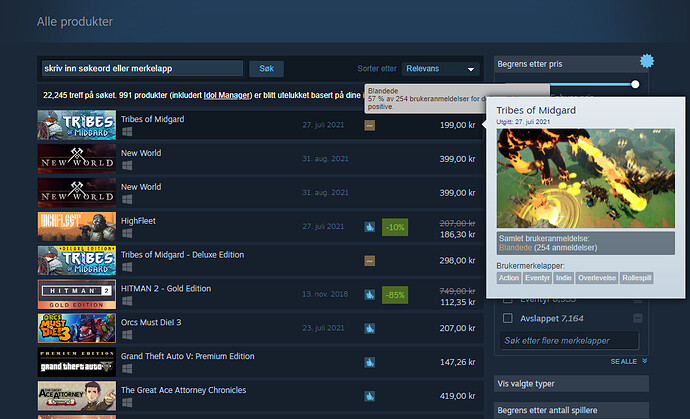Click the Grand Theft Auto V thumbnail

pos(77,362)
